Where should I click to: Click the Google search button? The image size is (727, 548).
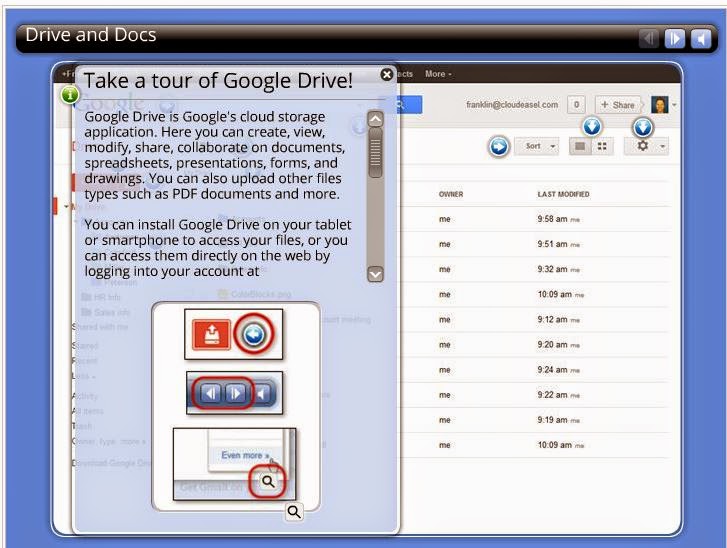(x=402, y=104)
